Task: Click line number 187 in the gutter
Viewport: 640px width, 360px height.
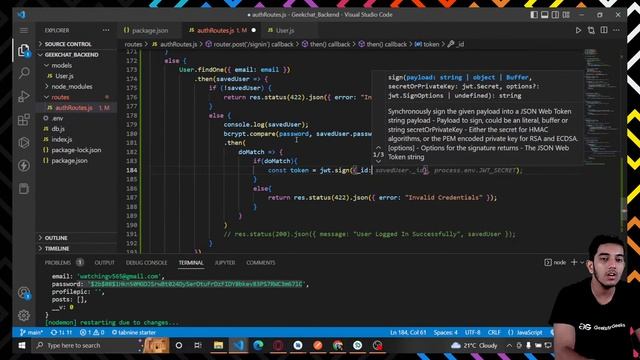Action: tap(131, 198)
